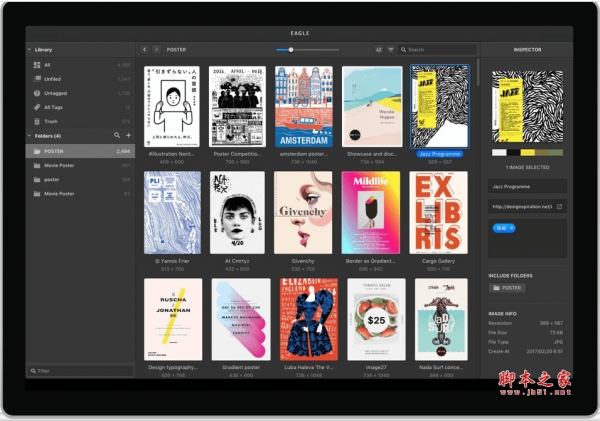Adjust the thumbnail size slider
Screen dimensions: 600x421
(x=308, y=50)
